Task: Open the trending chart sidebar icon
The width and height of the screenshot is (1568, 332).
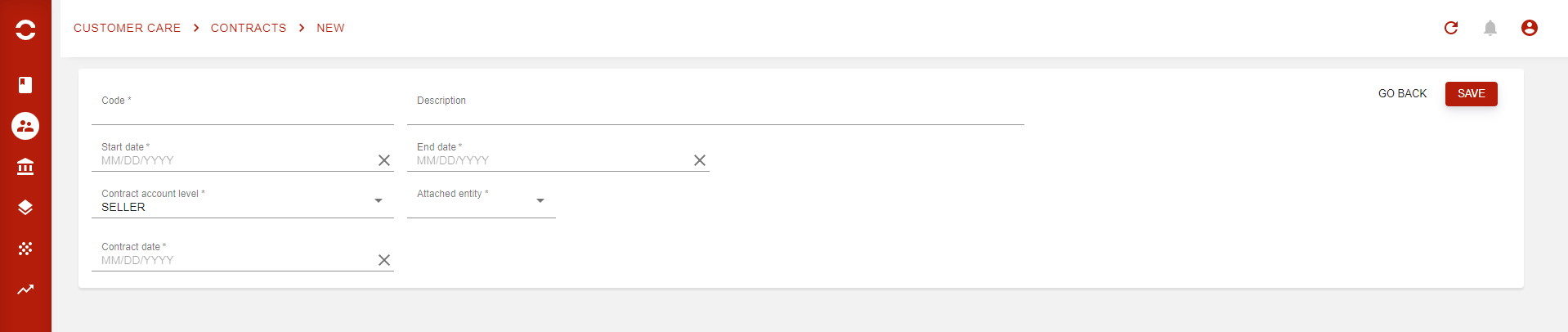Action: pos(25,289)
